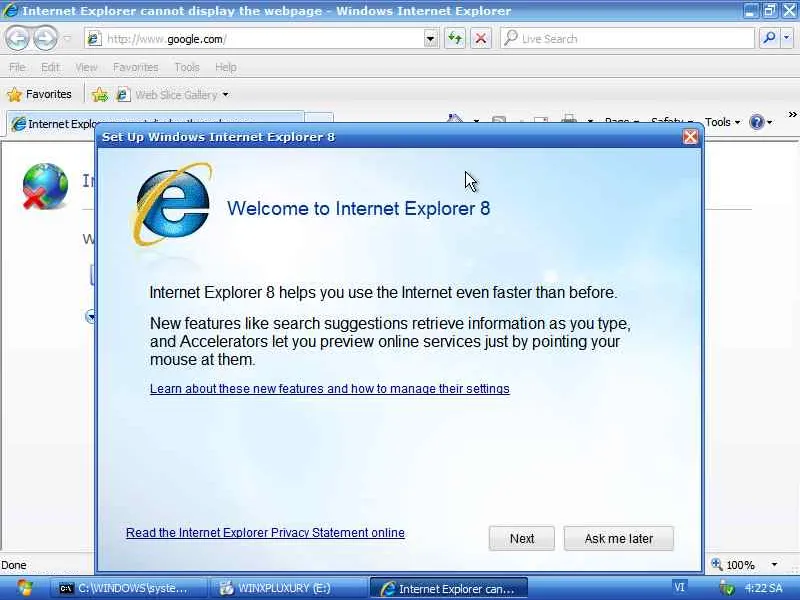This screenshot has height=600, width=800.
Task: Open the 100% zoom level dropdown
Action: [774, 565]
